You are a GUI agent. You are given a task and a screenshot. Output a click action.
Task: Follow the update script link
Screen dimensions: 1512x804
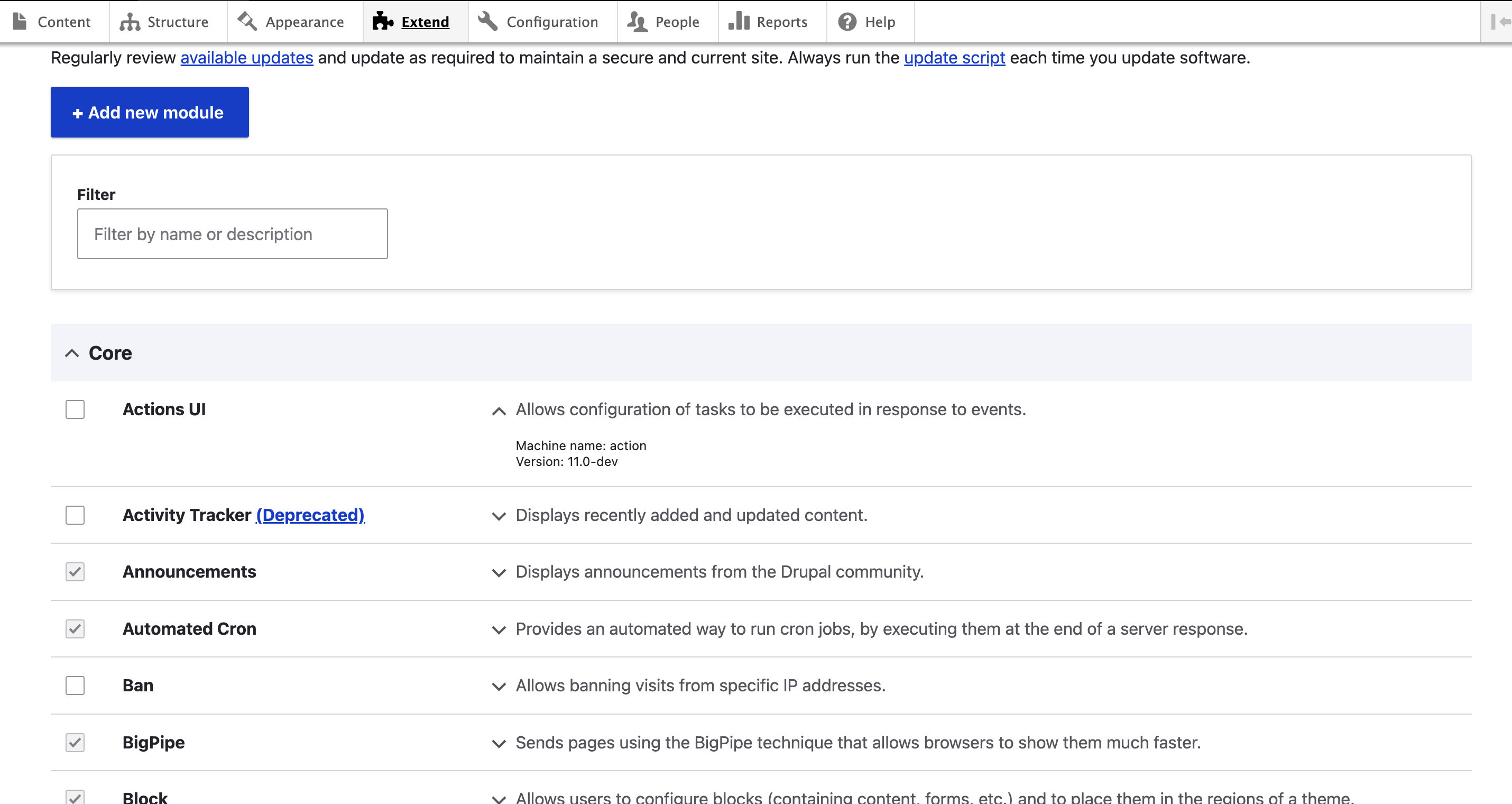tap(954, 58)
